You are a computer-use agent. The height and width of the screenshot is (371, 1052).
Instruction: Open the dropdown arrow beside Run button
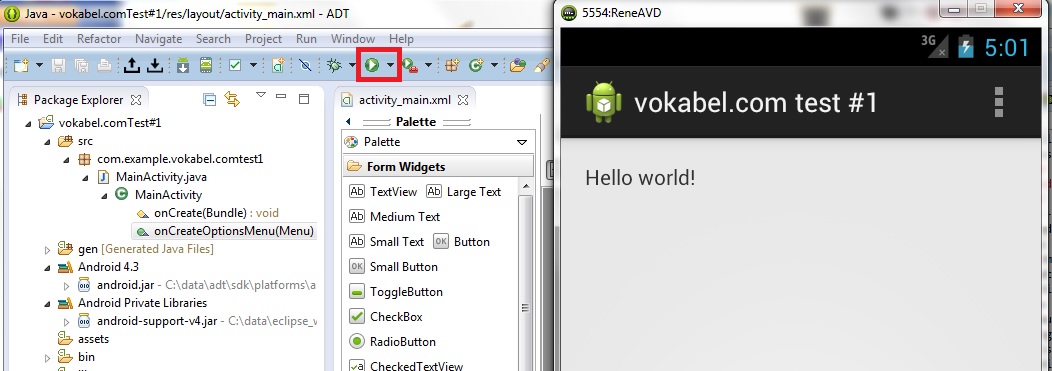tap(390, 65)
